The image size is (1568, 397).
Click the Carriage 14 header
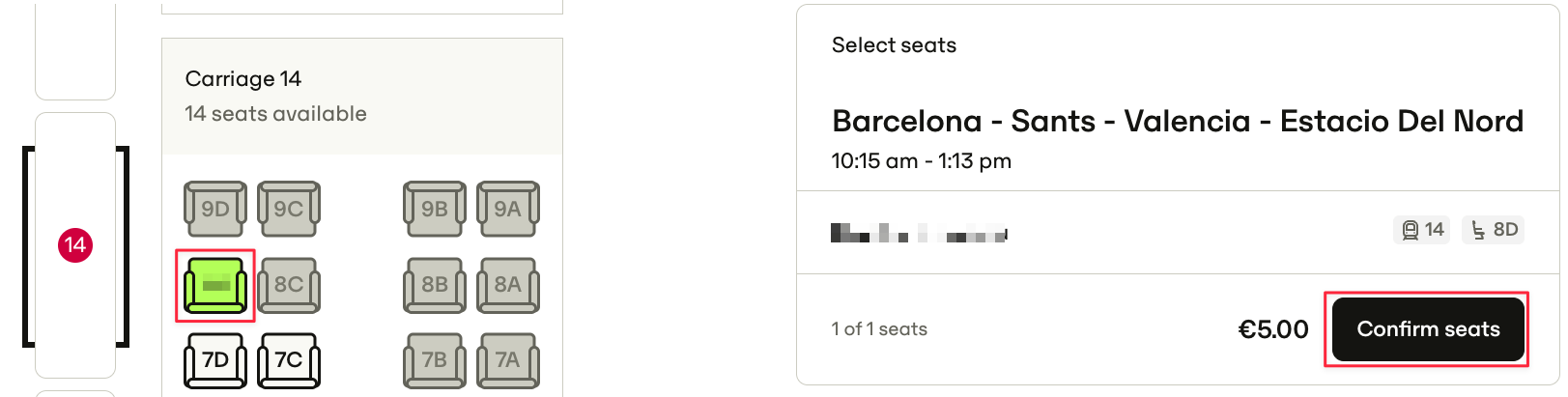tap(243, 78)
